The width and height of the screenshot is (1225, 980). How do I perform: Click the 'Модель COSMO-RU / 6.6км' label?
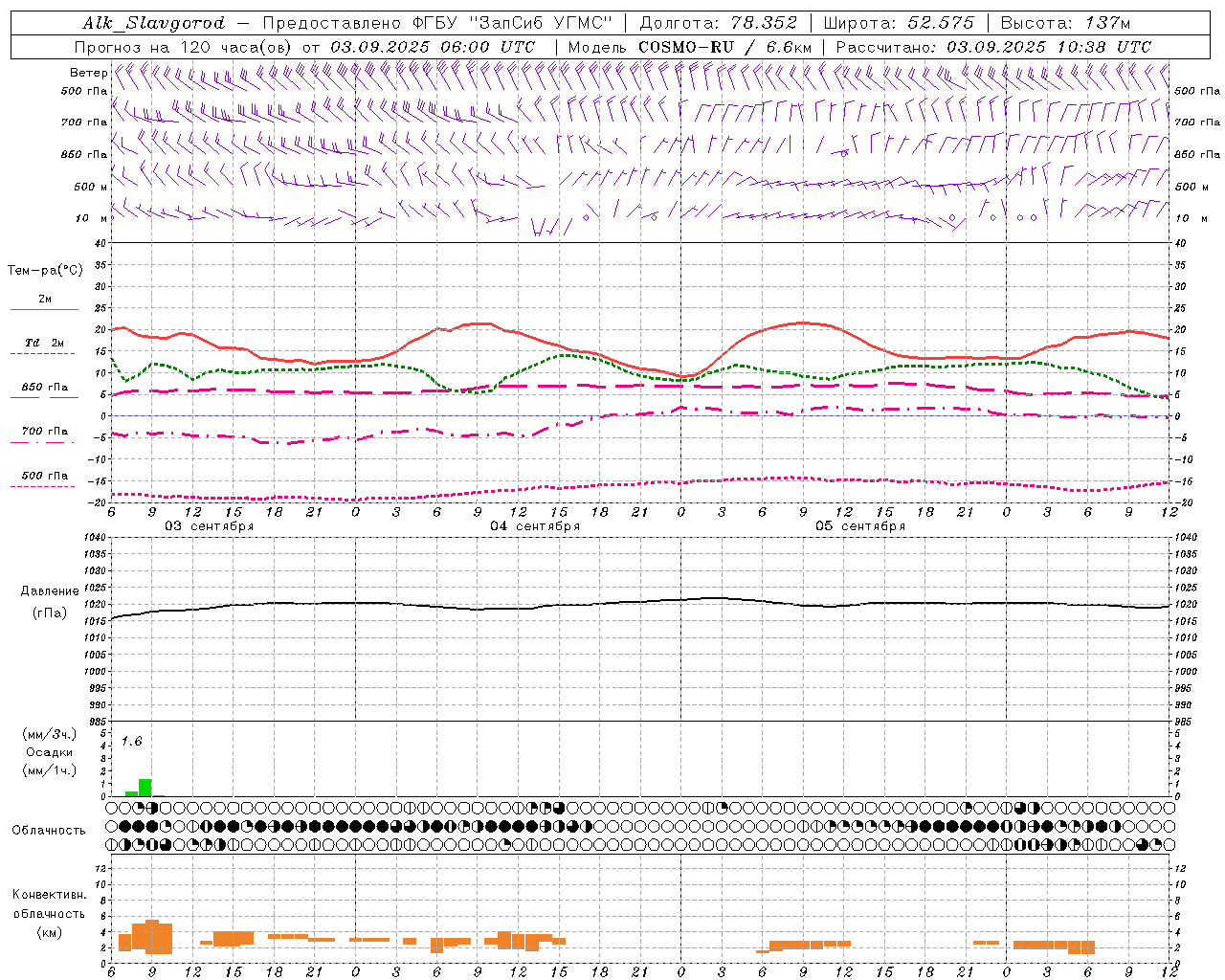689,47
